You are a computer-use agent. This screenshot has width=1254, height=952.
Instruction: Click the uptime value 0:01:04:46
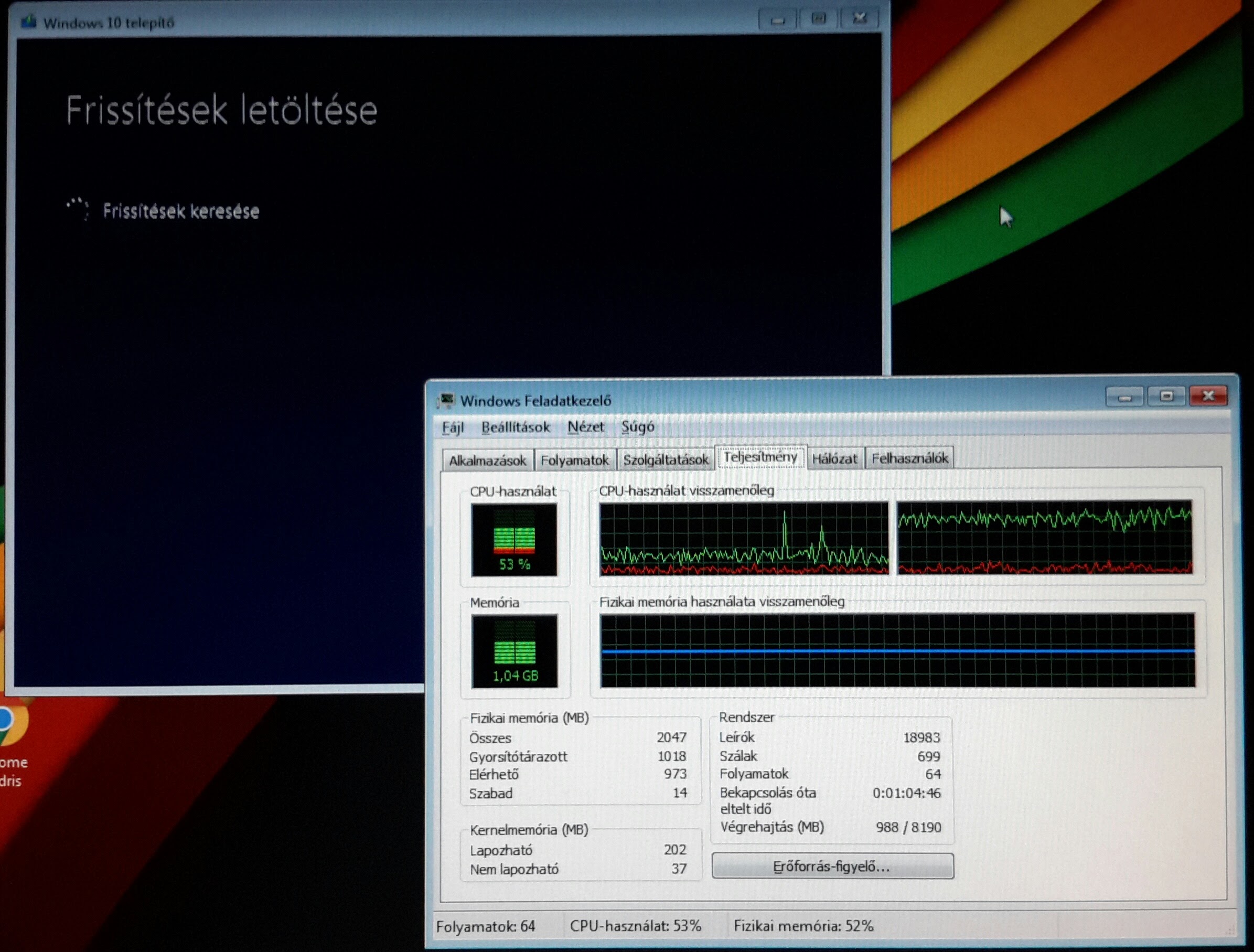[x=906, y=793]
